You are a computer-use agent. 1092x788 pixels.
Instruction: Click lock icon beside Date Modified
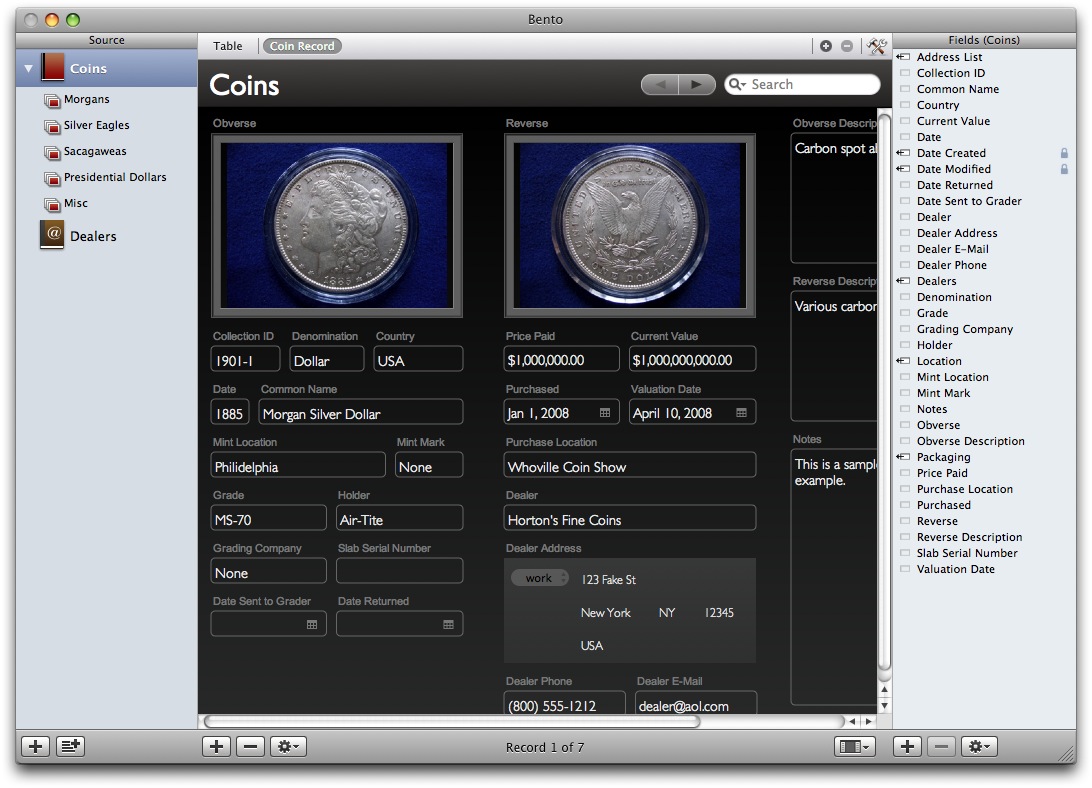[1064, 169]
